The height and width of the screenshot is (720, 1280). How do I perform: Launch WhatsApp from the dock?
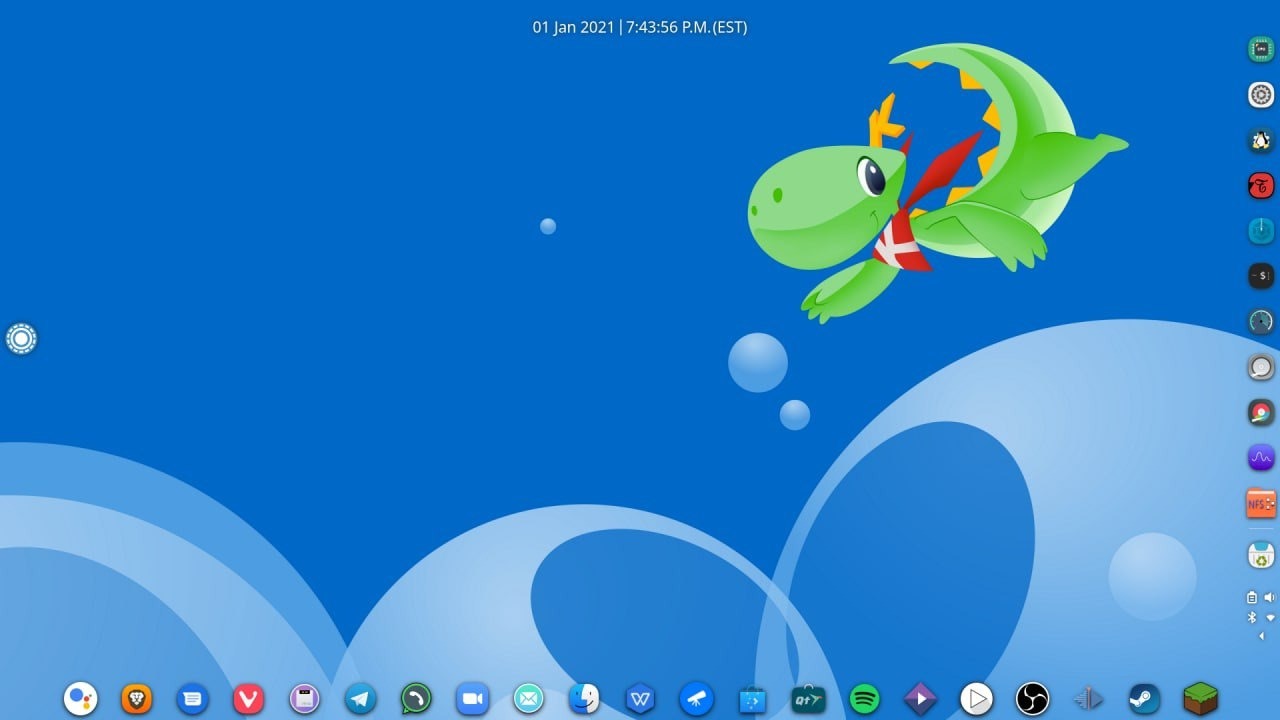coord(416,698)
